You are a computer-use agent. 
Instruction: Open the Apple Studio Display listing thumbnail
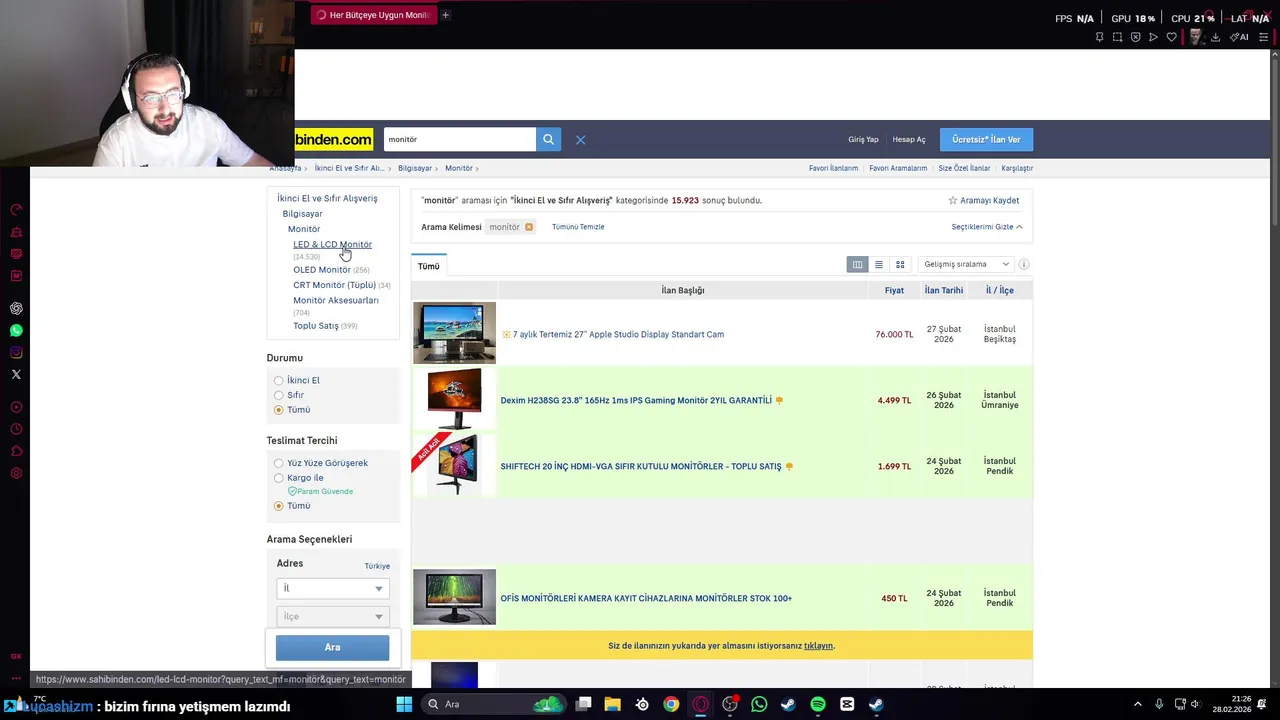pos(454,333)
